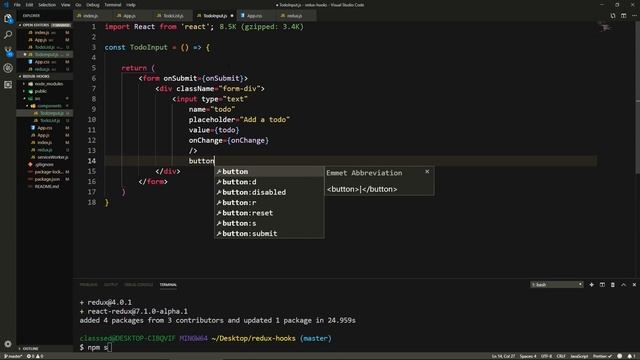This screenshot has height=360, width=640.
Task: Switch to the TodoList.js editor tab
Action: point(173,16)
